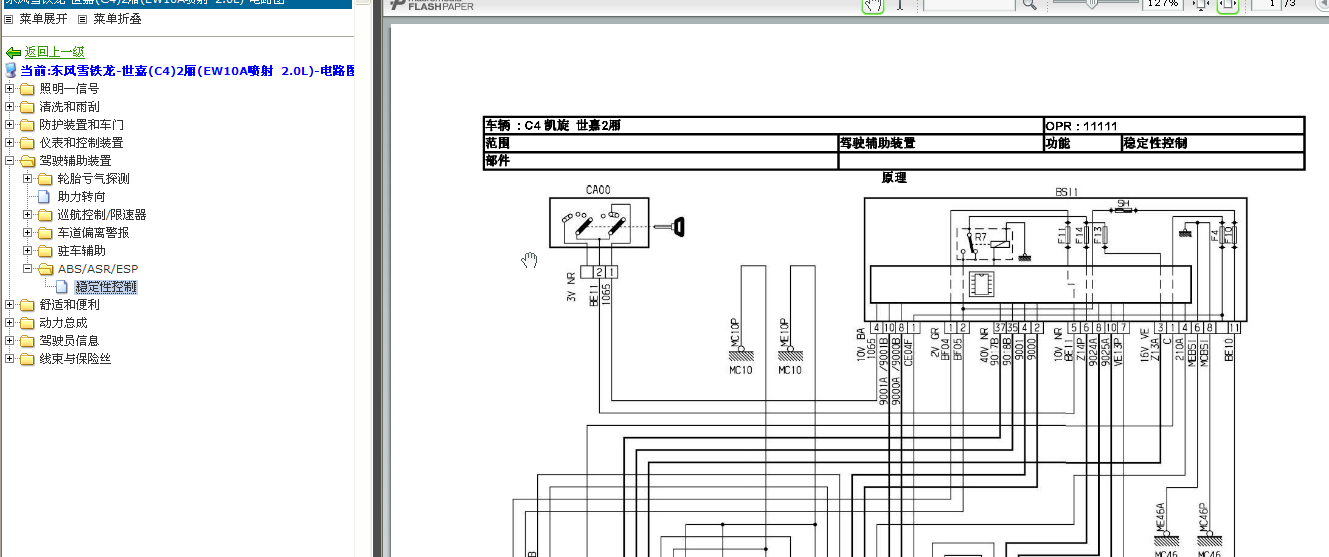Click the folder icon of 清洗和雨刮
This screenshot has height=557, width=1329.
coord(28,107)
